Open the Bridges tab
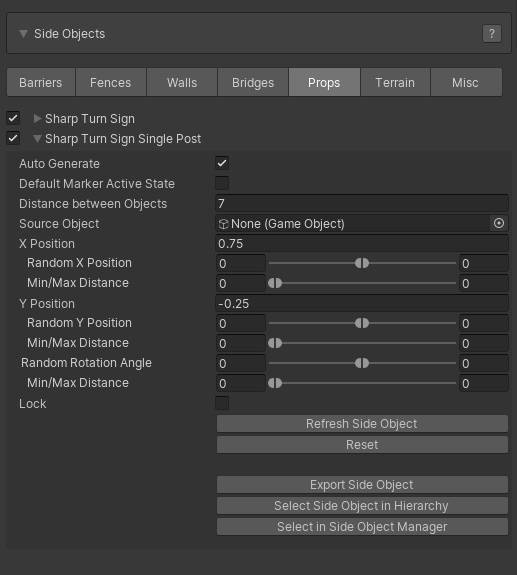517x575 pixels. pos(253,82)
